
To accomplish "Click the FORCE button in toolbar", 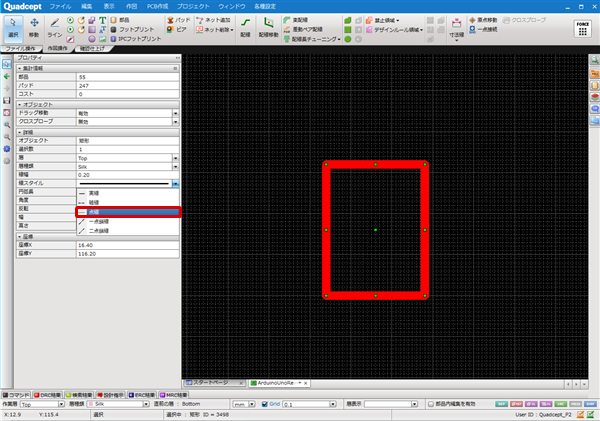I will point(582,27).
